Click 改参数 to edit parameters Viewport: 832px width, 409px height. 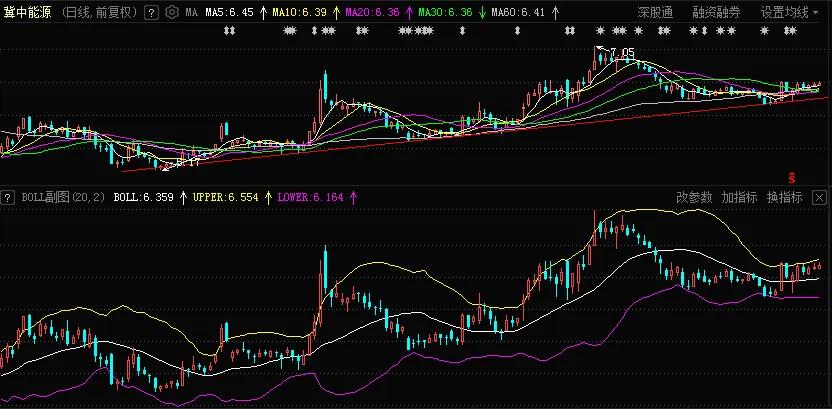693,197
